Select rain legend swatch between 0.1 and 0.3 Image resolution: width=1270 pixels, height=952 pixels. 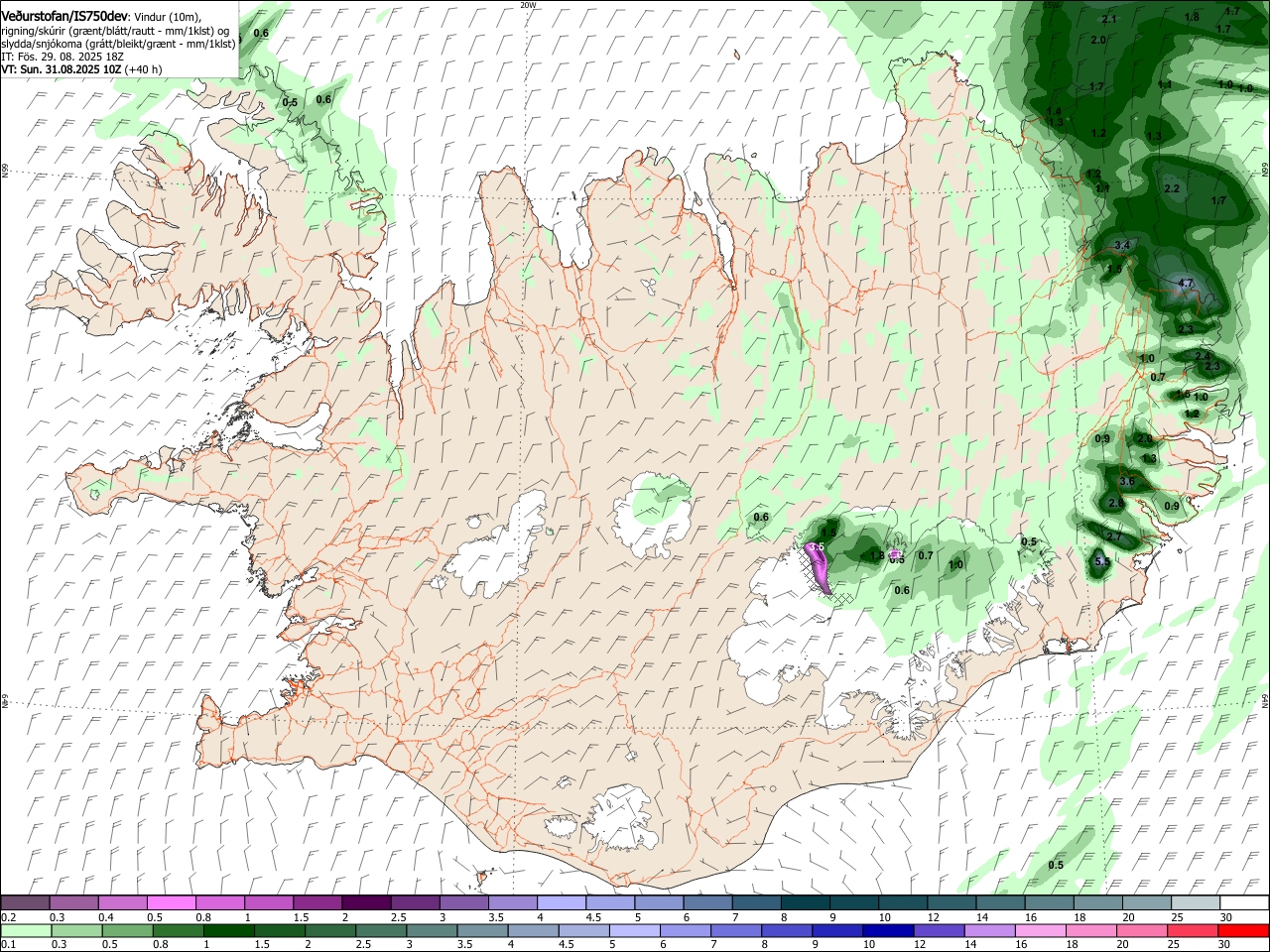pos(27,931)
